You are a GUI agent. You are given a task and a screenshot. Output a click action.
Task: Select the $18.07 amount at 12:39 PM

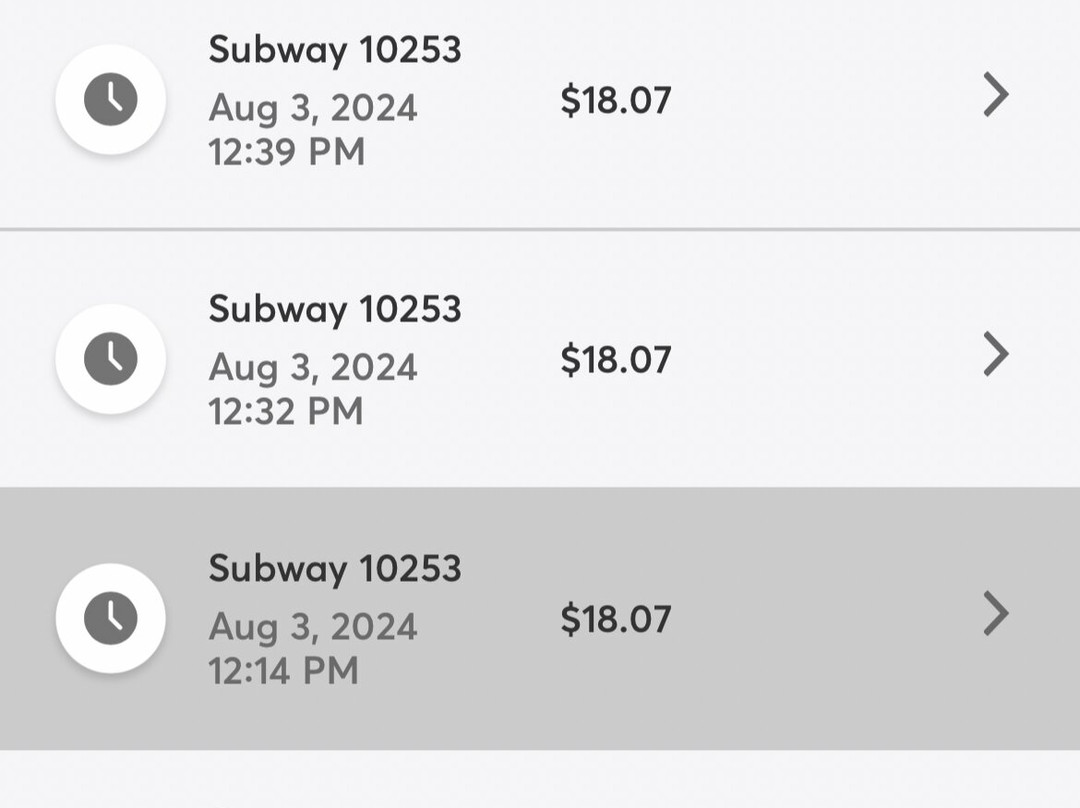[x=615, y=100]
